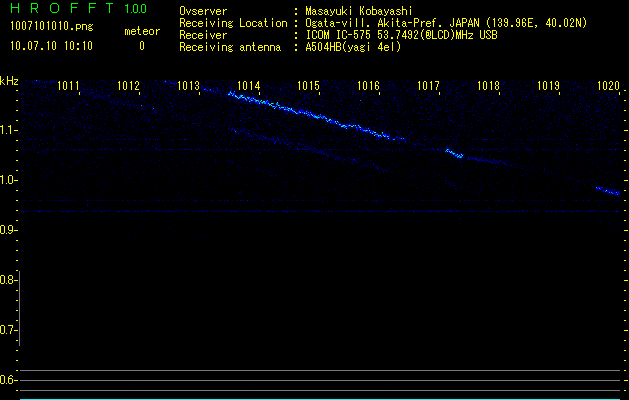The image size is (629, 400).
Task: Click the meteor count label
Action: [x=142, y=31]
